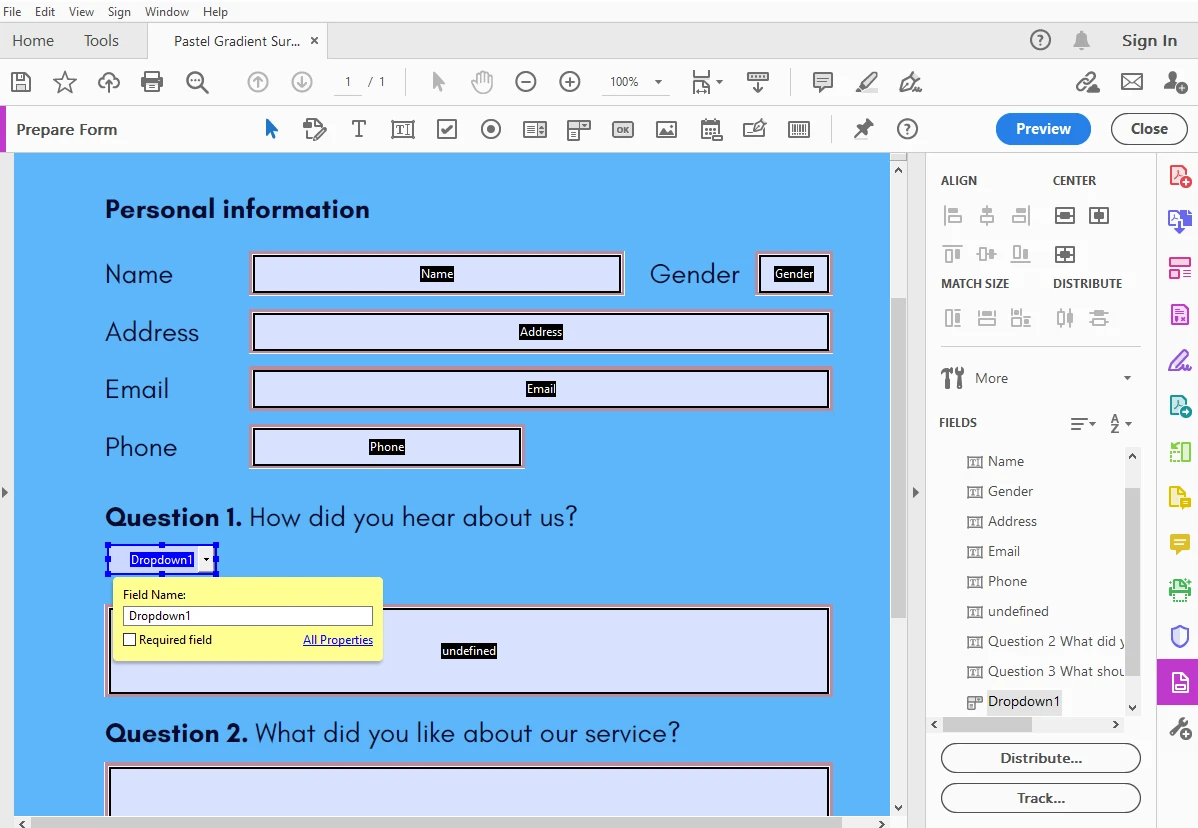The image size is (1198, 828).
Task: Select the Add OK button tool
Action: tap(623, 129)
